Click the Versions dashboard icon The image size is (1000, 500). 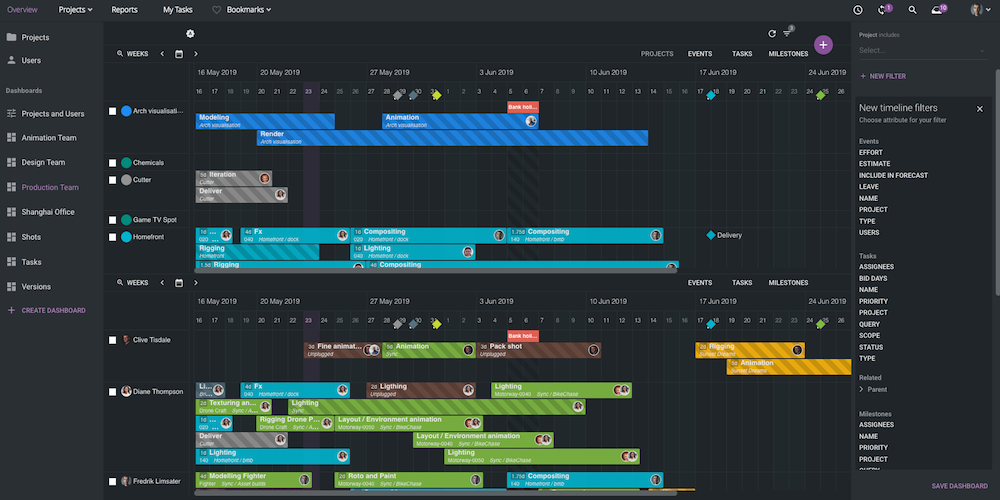click(11, 286)
